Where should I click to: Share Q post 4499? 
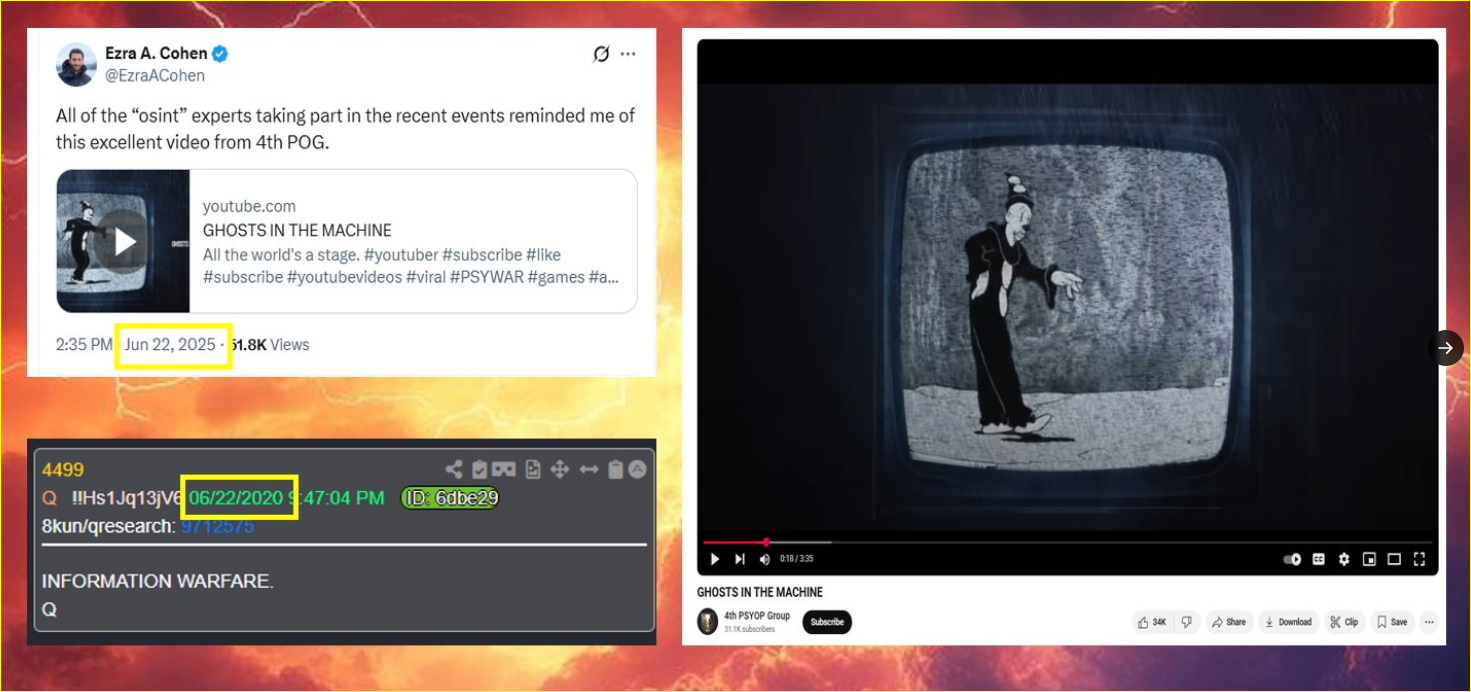[454, 469]
